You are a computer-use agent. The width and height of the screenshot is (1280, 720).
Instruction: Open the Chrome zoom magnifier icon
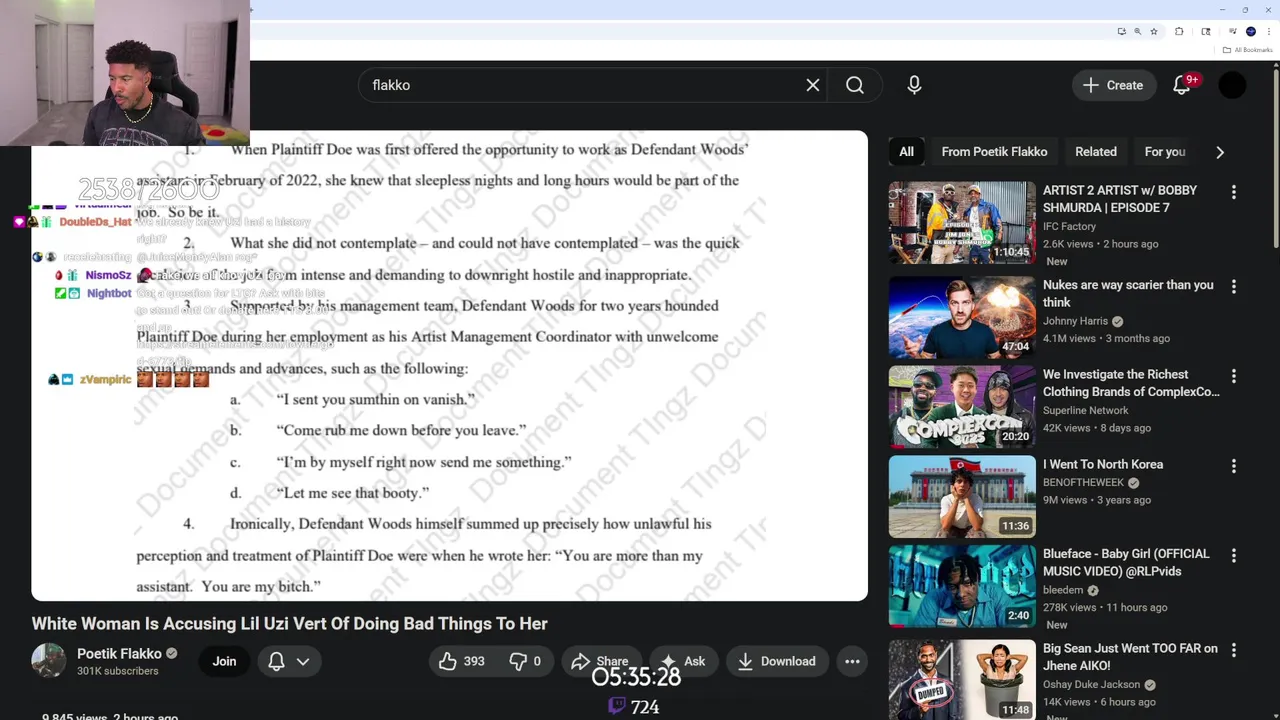(1137, 31)
